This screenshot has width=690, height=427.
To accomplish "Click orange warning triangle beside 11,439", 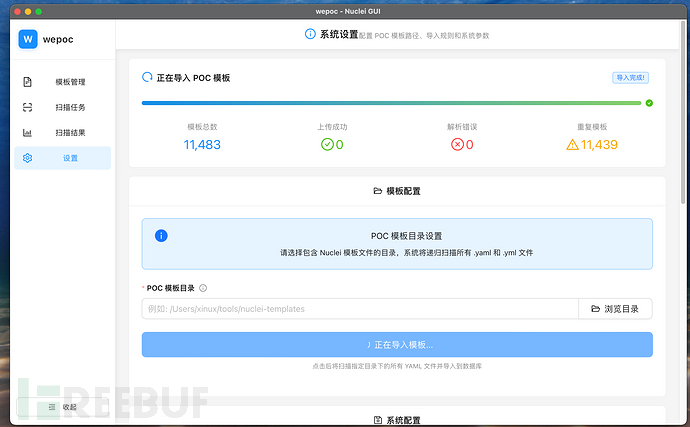I will coord(573,144).
